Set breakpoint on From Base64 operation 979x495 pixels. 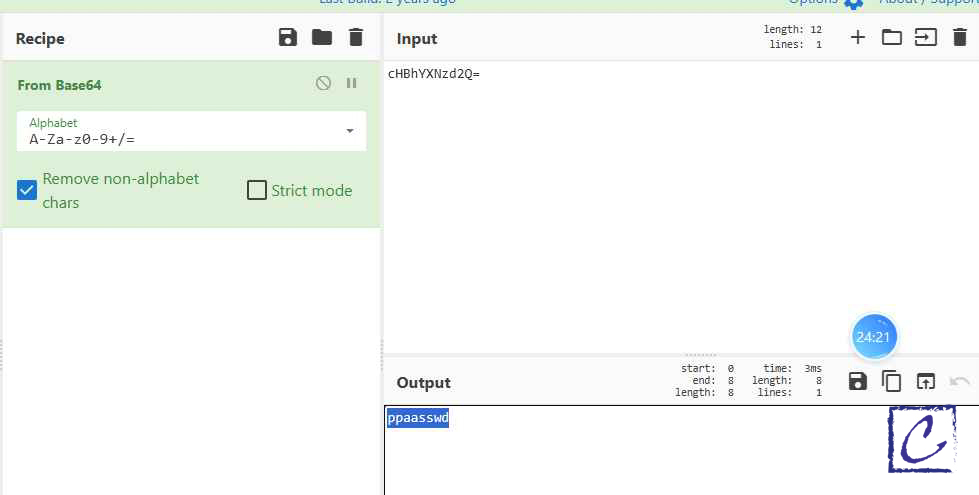point(352,84)
